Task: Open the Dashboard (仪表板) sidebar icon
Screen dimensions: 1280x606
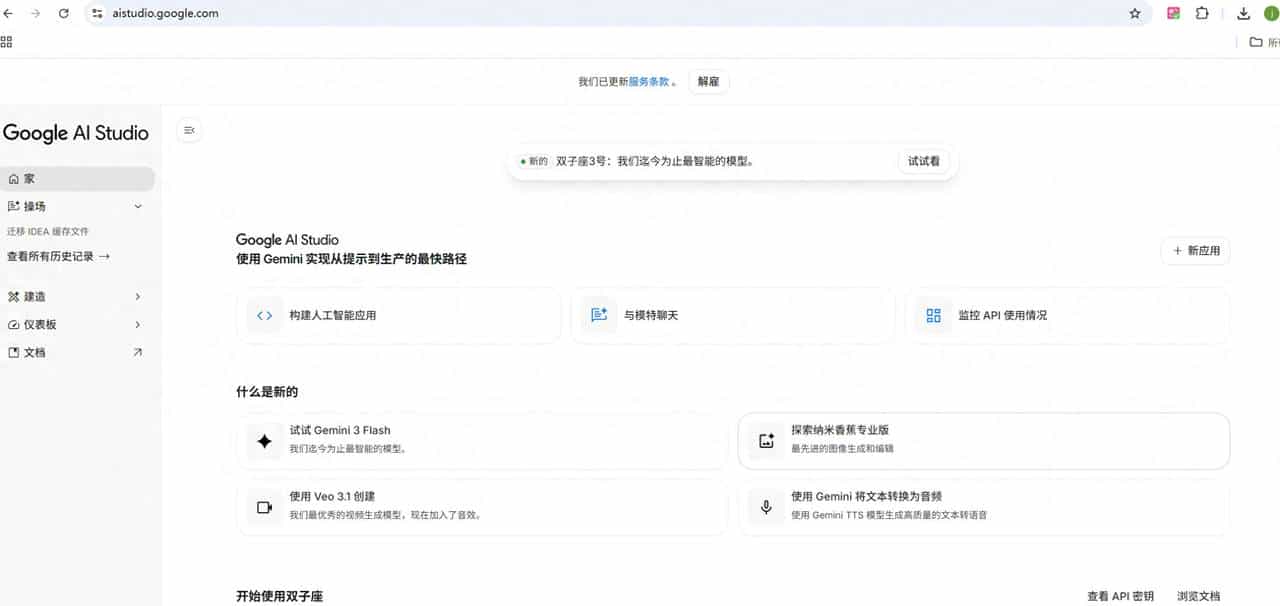Action: [12, 324]
